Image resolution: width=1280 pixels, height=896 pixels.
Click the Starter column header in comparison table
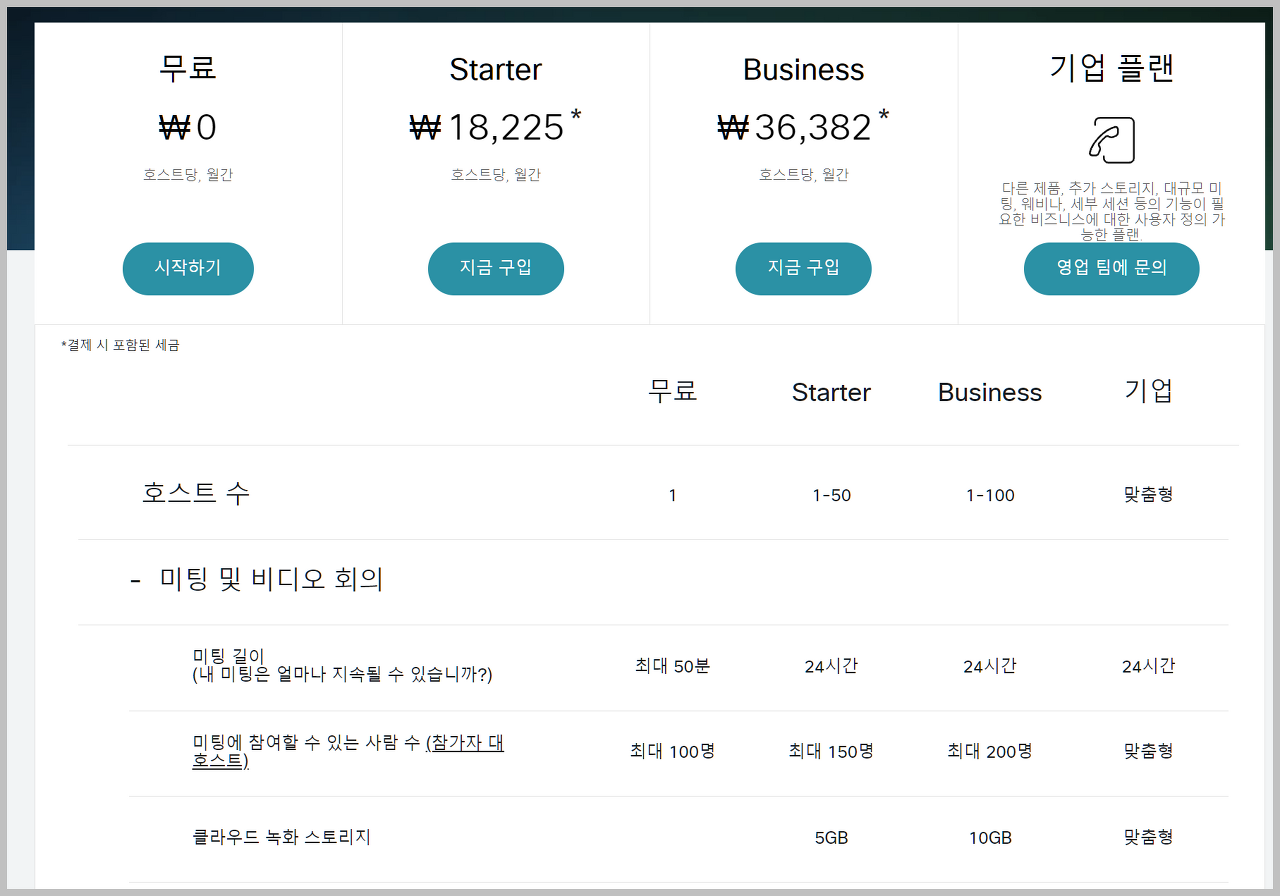[831, 392]
